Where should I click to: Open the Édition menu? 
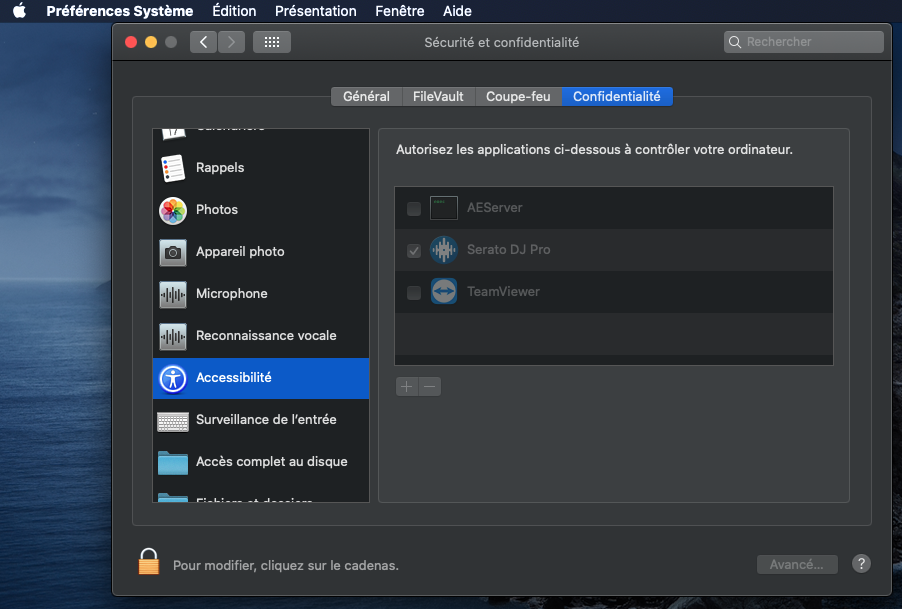pos(234,11)
